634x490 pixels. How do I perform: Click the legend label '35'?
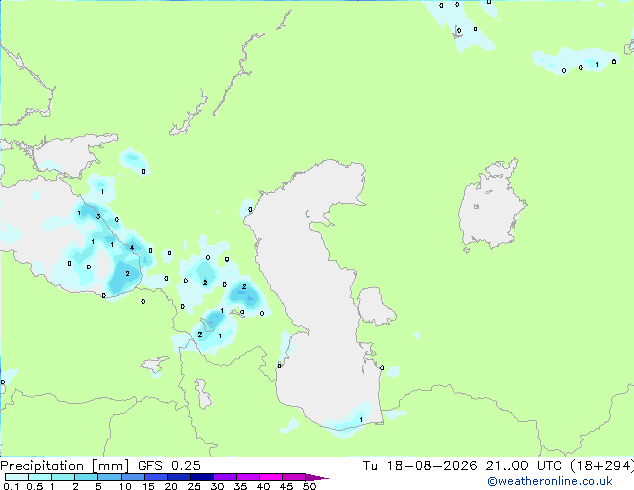tap(240, 486)
